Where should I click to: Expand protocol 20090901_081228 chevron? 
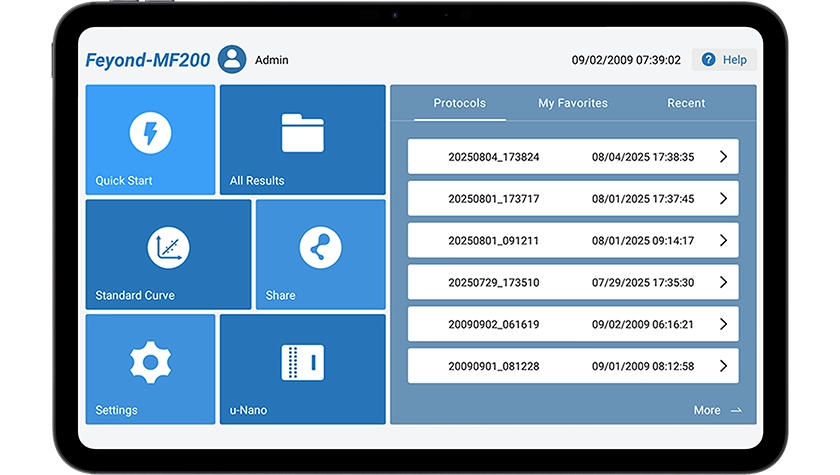tap(723, 366)
